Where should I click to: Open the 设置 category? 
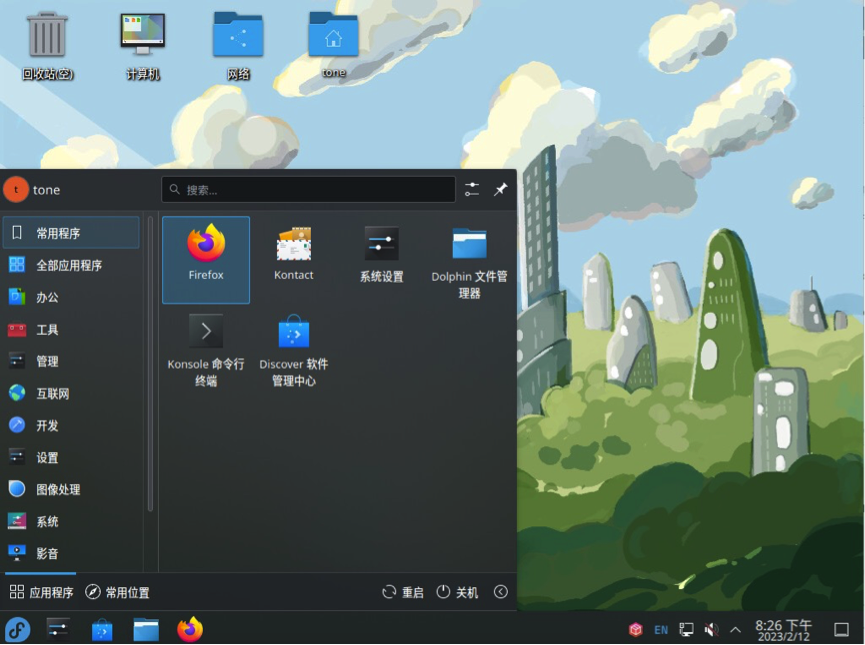[72, 457]
